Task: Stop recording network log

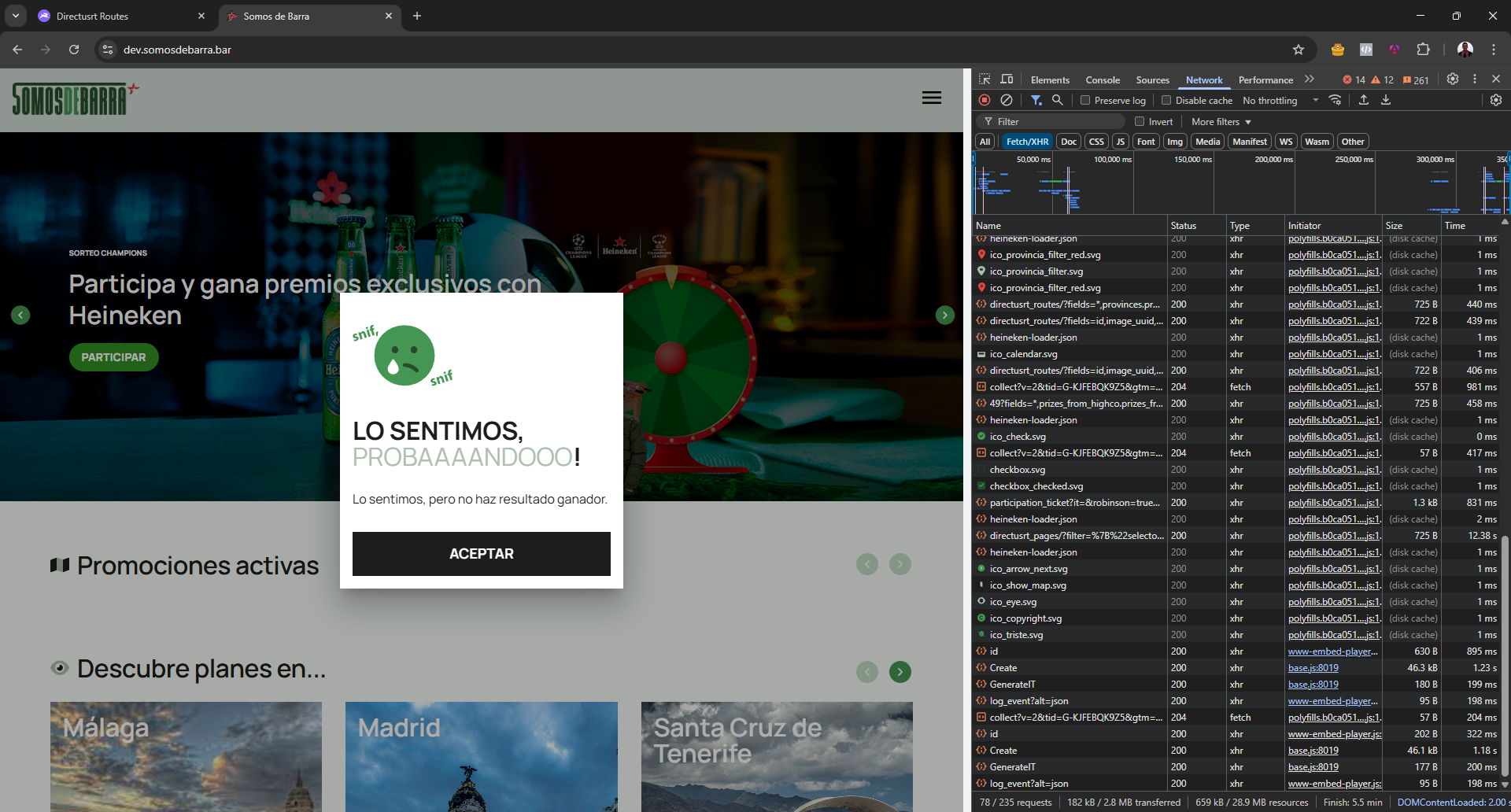Action: click(985, 100)
